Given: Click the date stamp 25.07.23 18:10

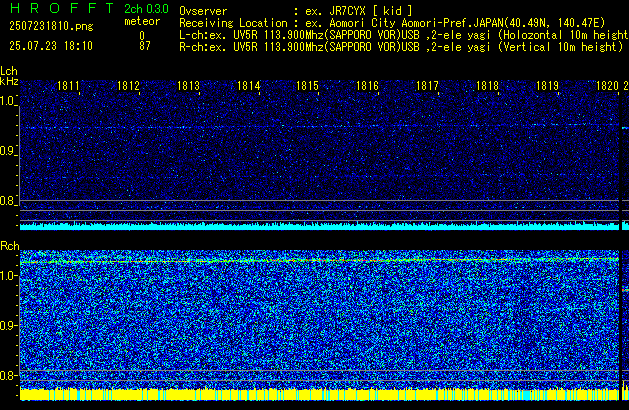Looking at the screenshot, I should pyautogui.click(x=51, y=46).
